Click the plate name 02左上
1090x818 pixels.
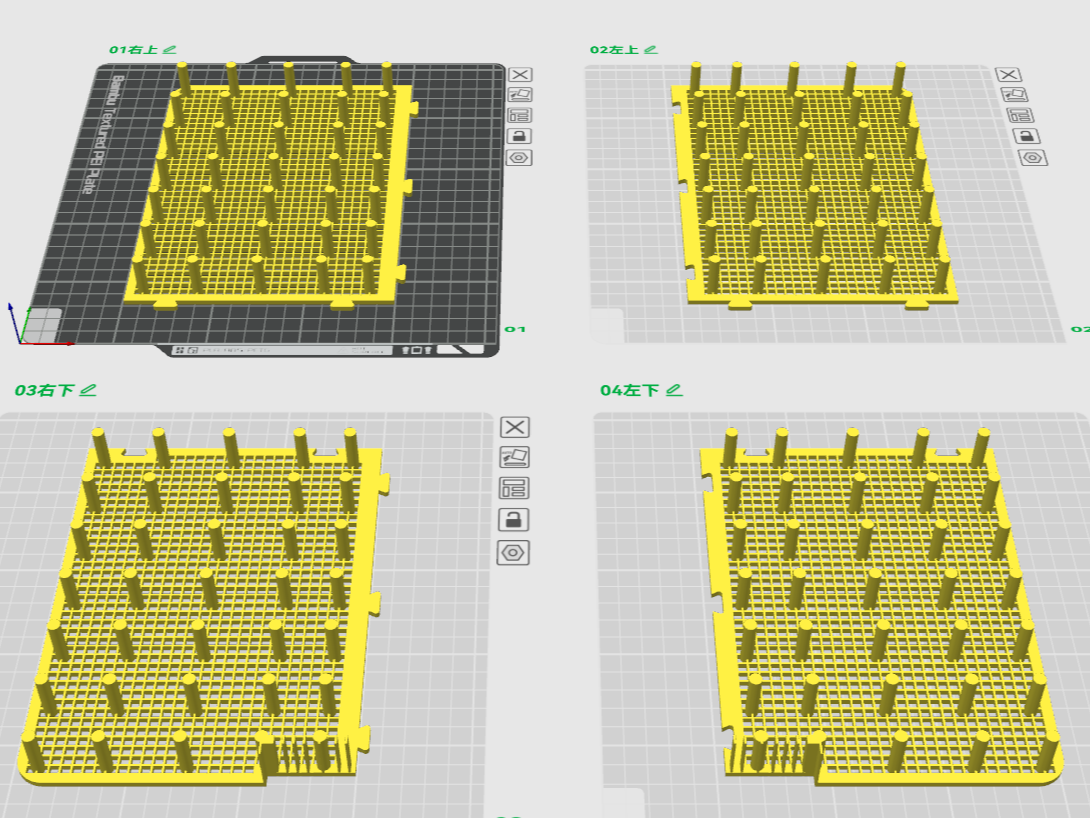coord(615,49)
